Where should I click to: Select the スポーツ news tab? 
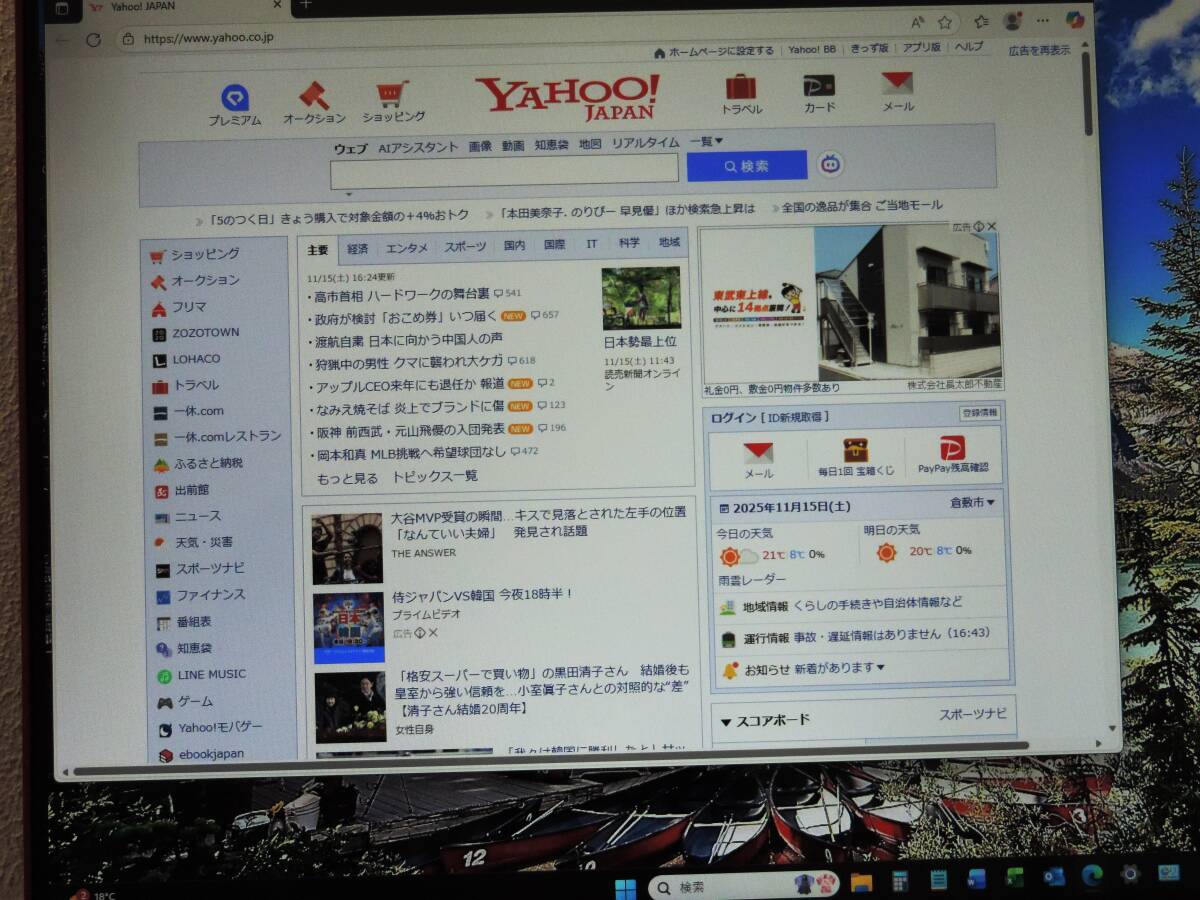coord(465,246)
